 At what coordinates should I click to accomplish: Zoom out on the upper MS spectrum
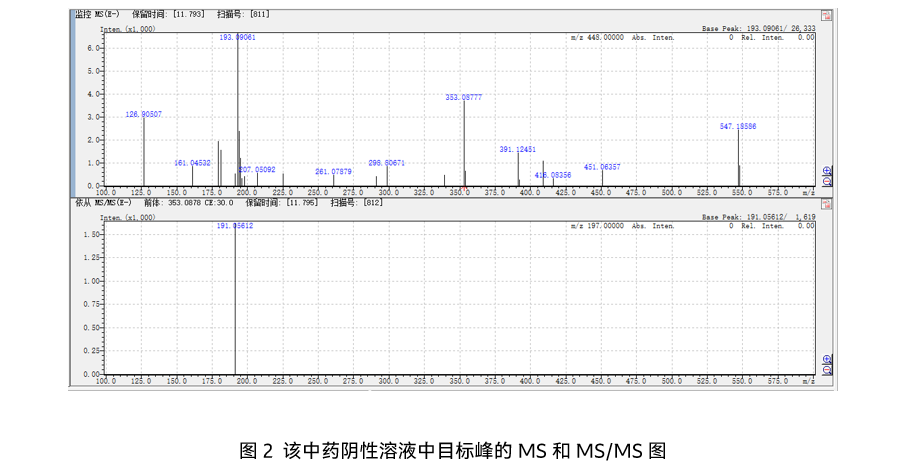tap(827, 181)
